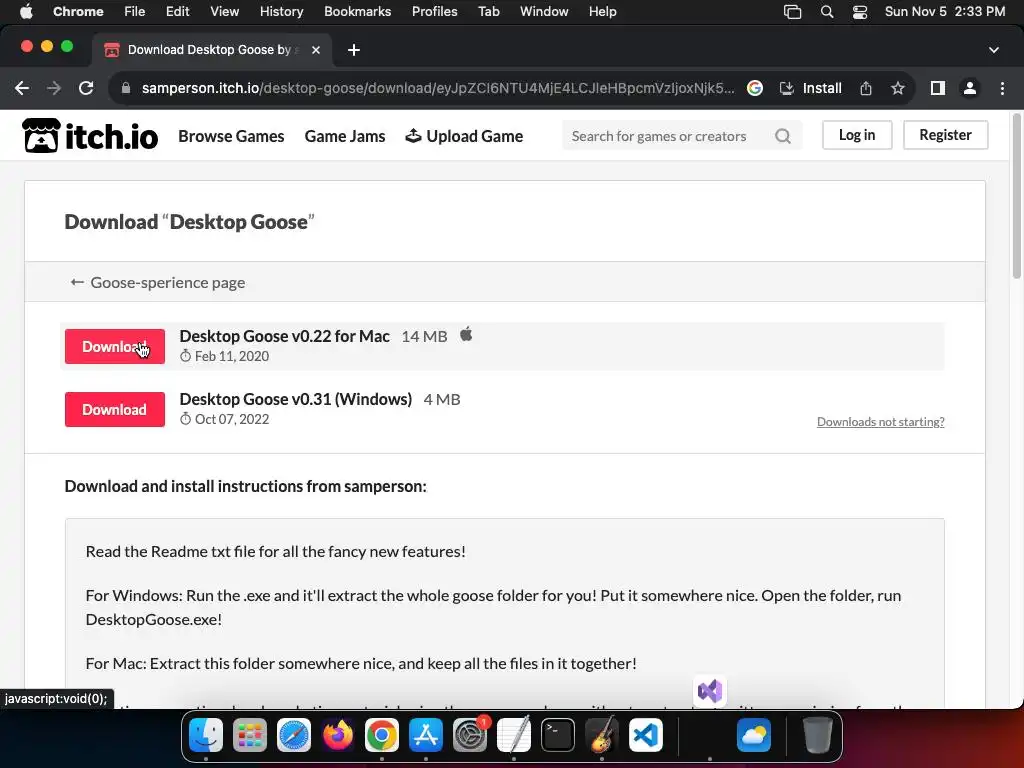Image resolution: width=1024 pixels, height=768 pixels.
Task: Click the search magnifier icon in itch.io search
Action: [782, 136]
